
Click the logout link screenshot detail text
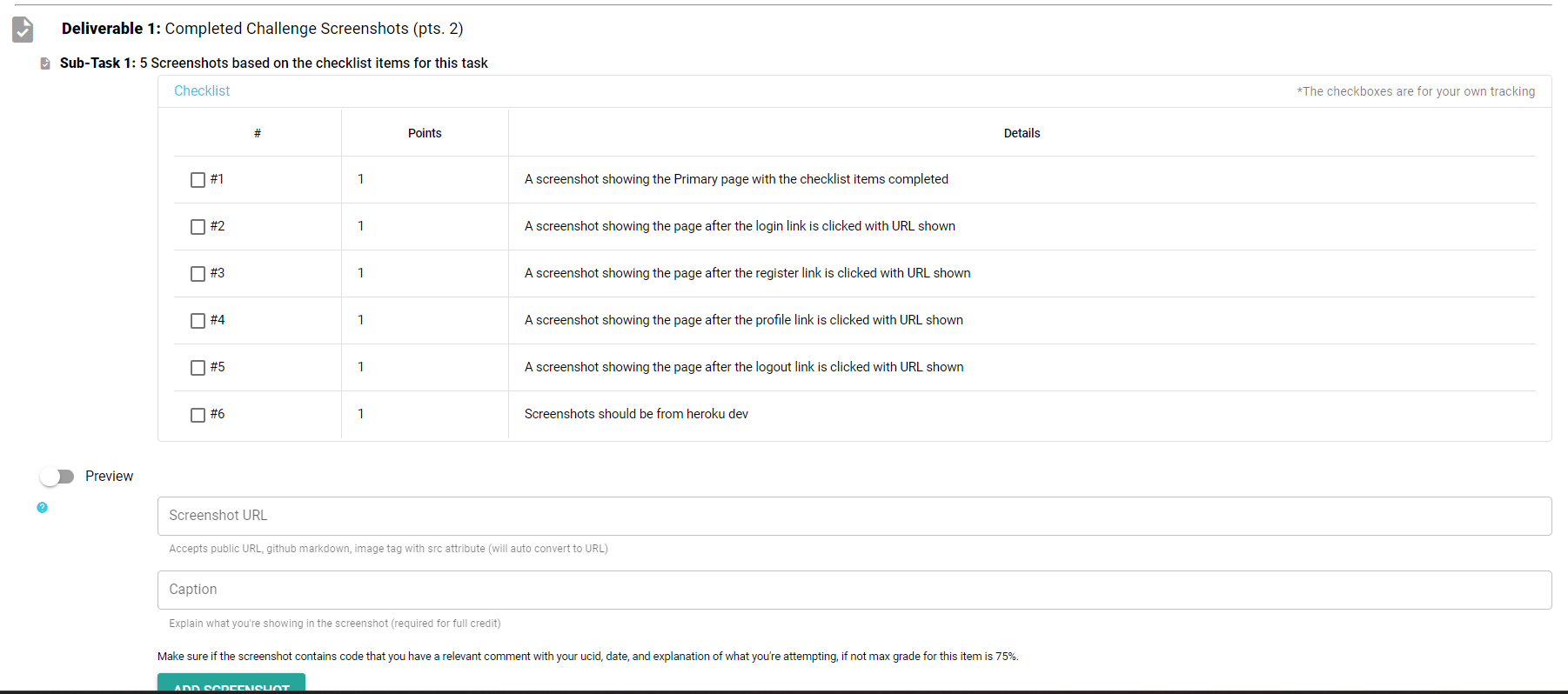[744, 367]
